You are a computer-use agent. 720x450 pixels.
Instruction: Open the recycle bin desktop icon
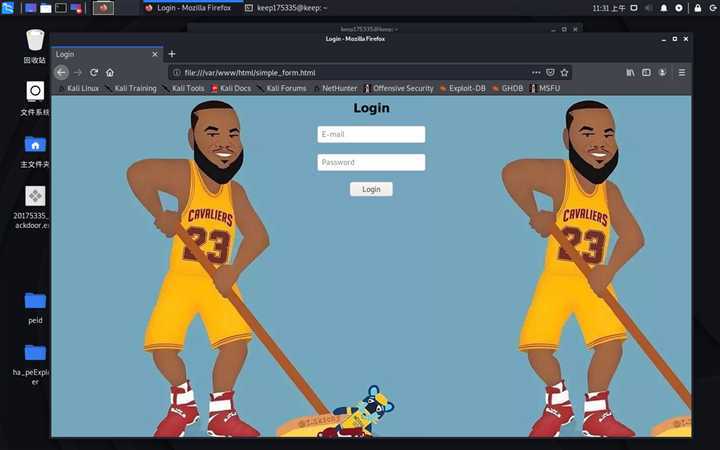point(35,46)
